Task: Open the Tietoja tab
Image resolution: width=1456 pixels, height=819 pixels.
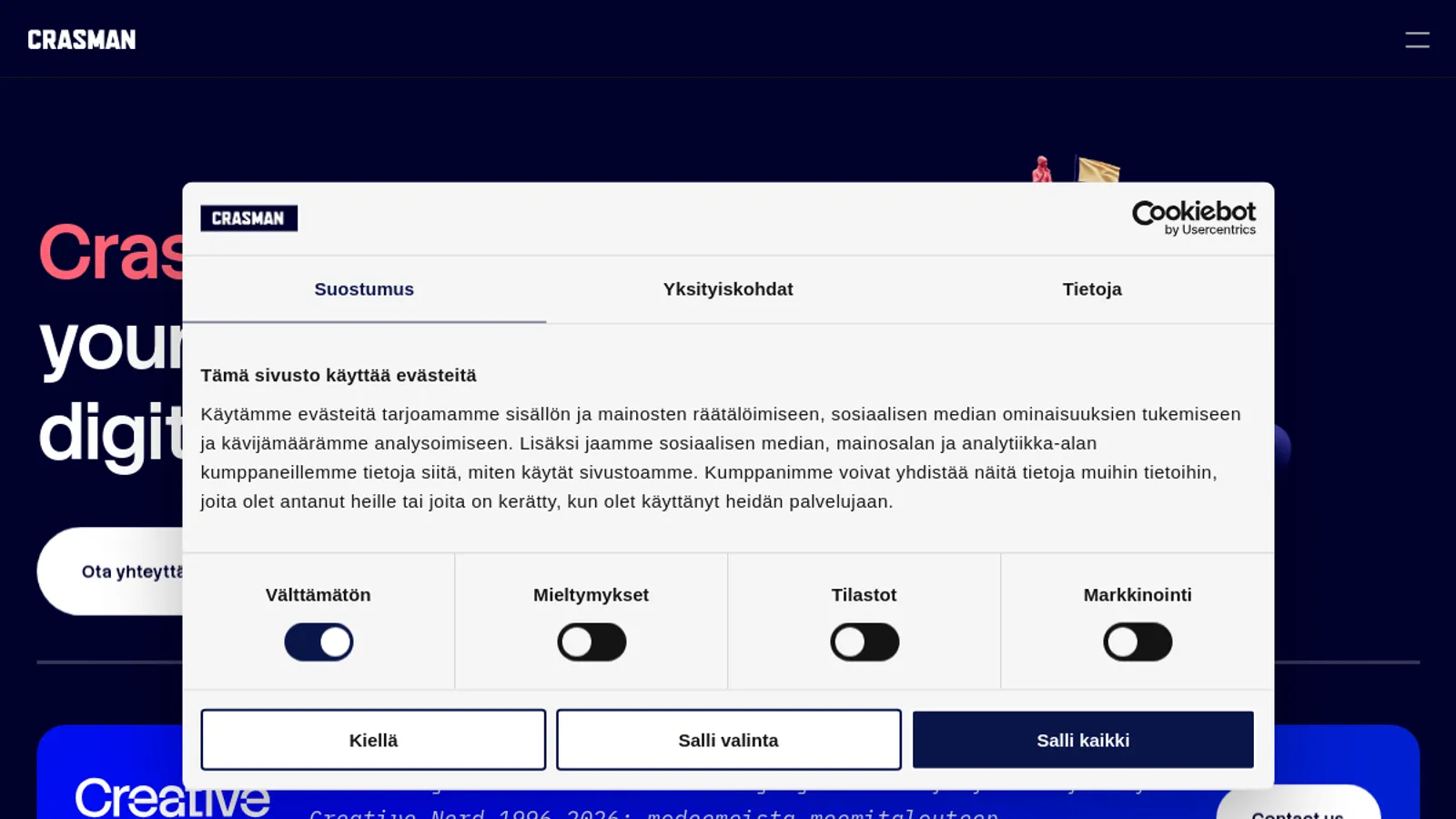Action: pyautogui.click(x=1092, y=289)
